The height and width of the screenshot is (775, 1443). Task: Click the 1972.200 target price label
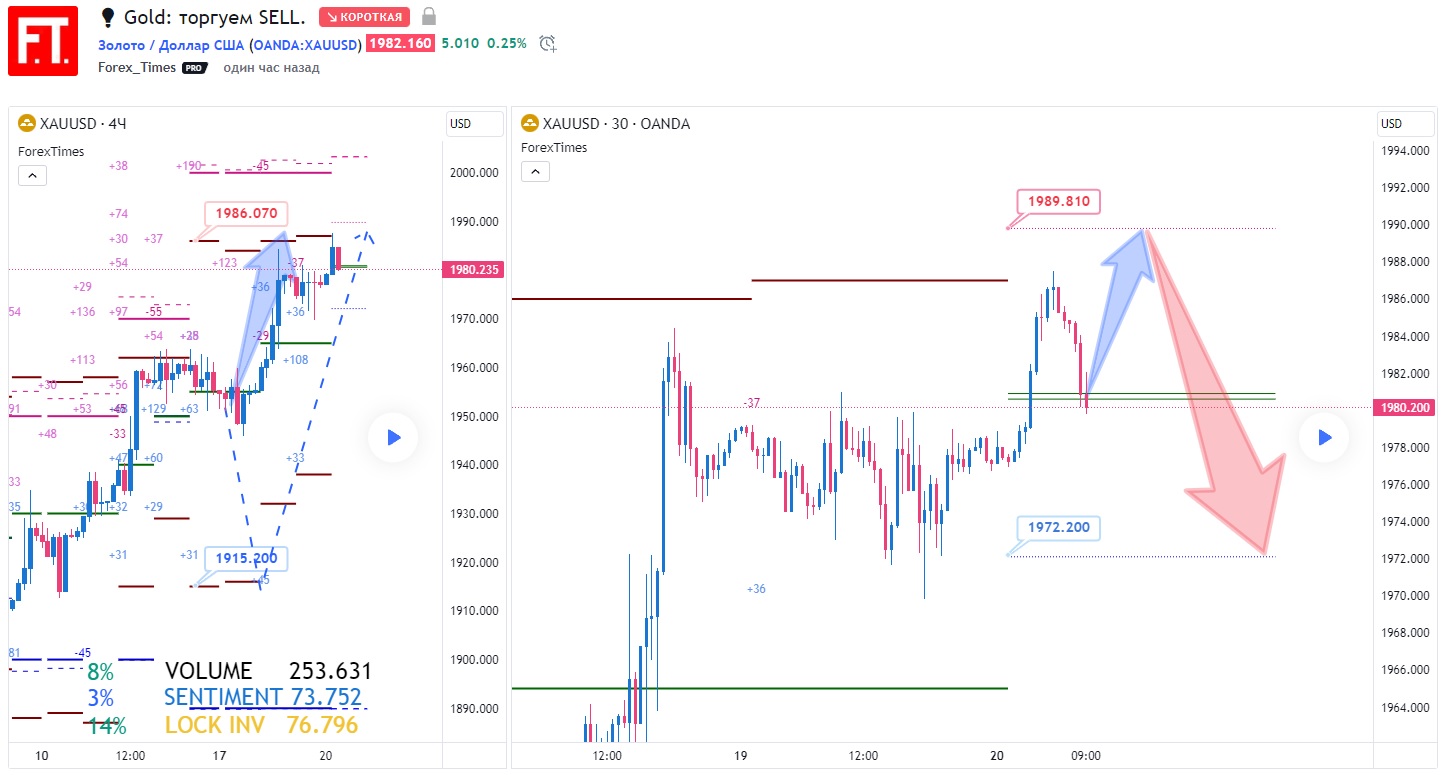[x=1059, y=527]
